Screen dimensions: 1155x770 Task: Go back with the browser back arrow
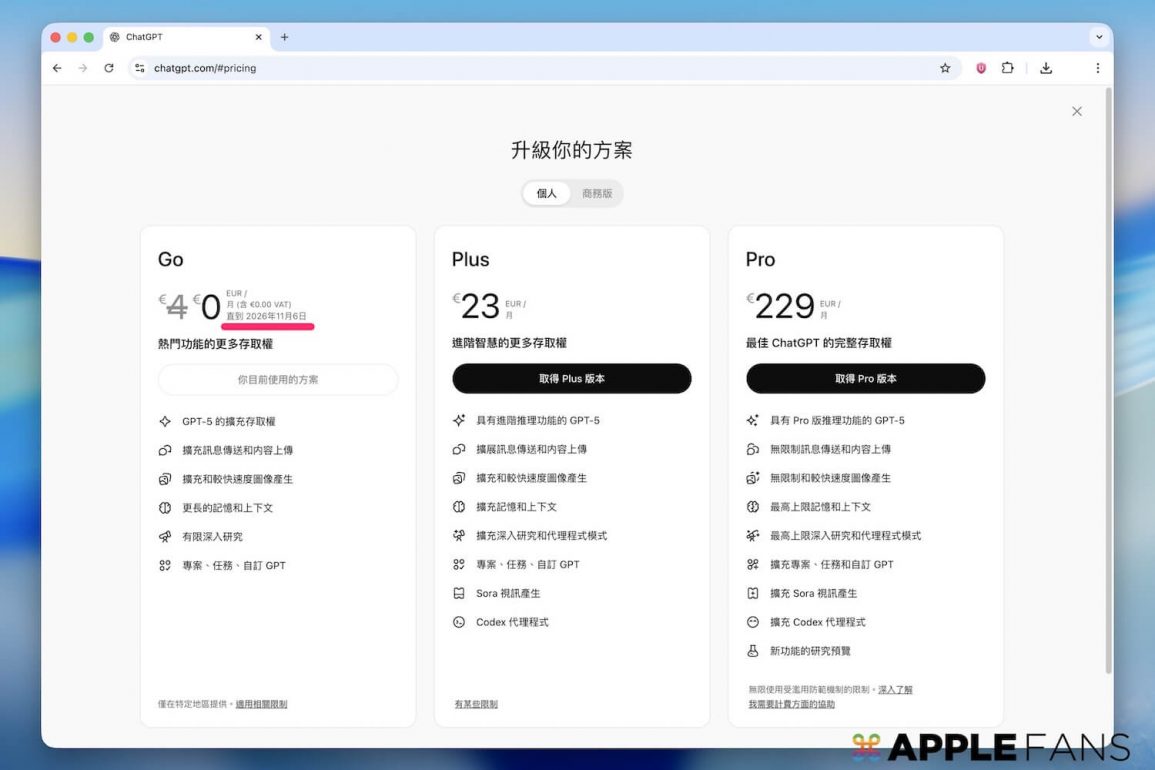click(x=57, y=68)
